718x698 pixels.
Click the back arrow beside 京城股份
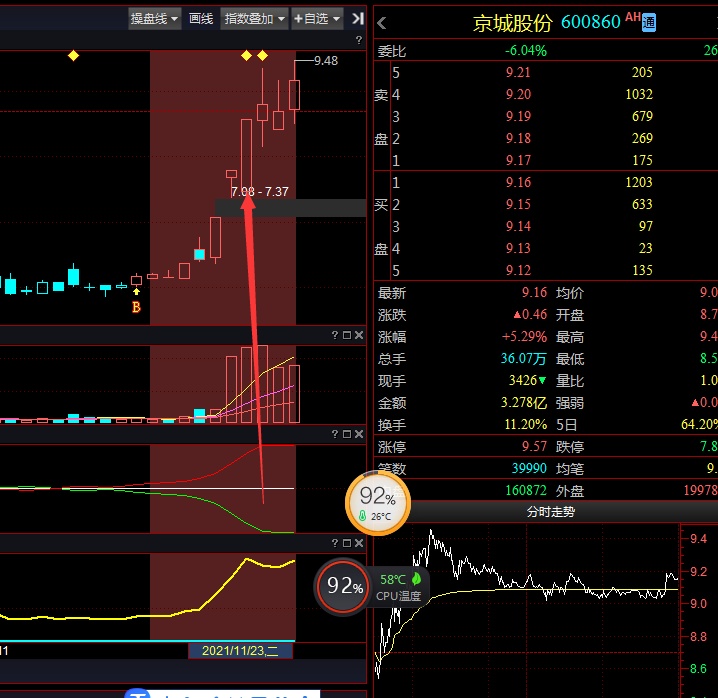[382, 22]
